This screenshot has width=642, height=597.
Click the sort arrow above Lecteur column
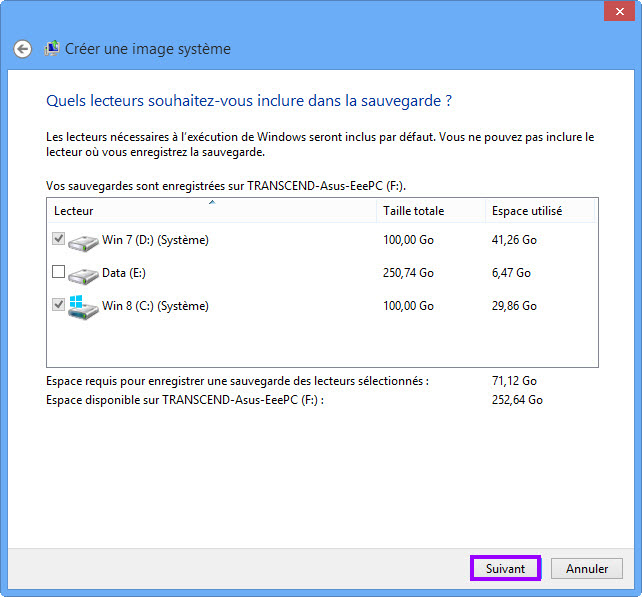pos(212,203)
